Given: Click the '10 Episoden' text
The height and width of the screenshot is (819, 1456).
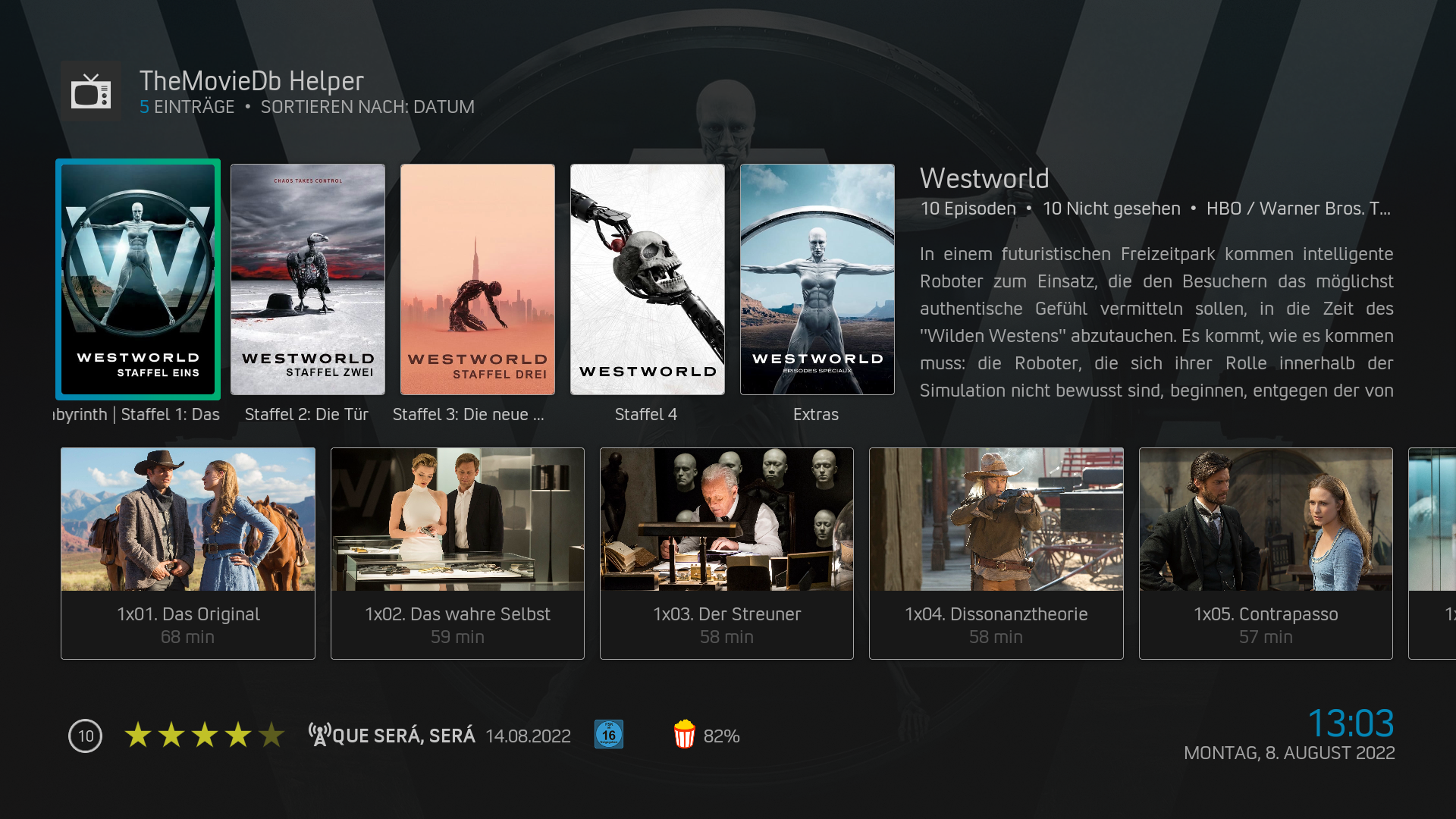Looking at the screenshot, I should tap(968, 209).
